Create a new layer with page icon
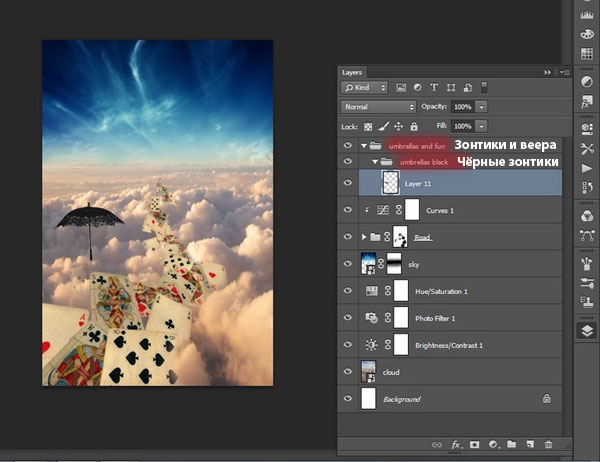This screenshot has width=600, height=462. [x=530, y=444]
